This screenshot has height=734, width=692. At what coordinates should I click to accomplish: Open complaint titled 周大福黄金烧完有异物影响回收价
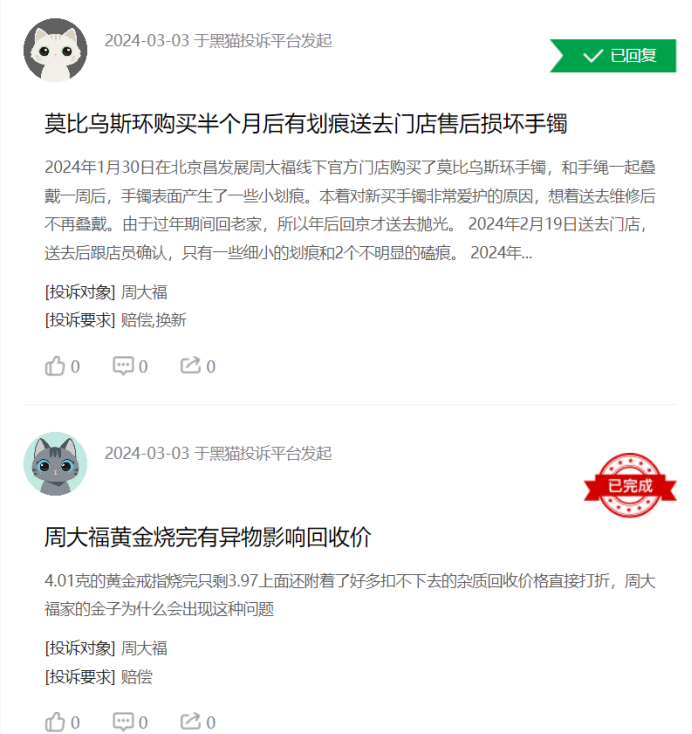[208, 537]
